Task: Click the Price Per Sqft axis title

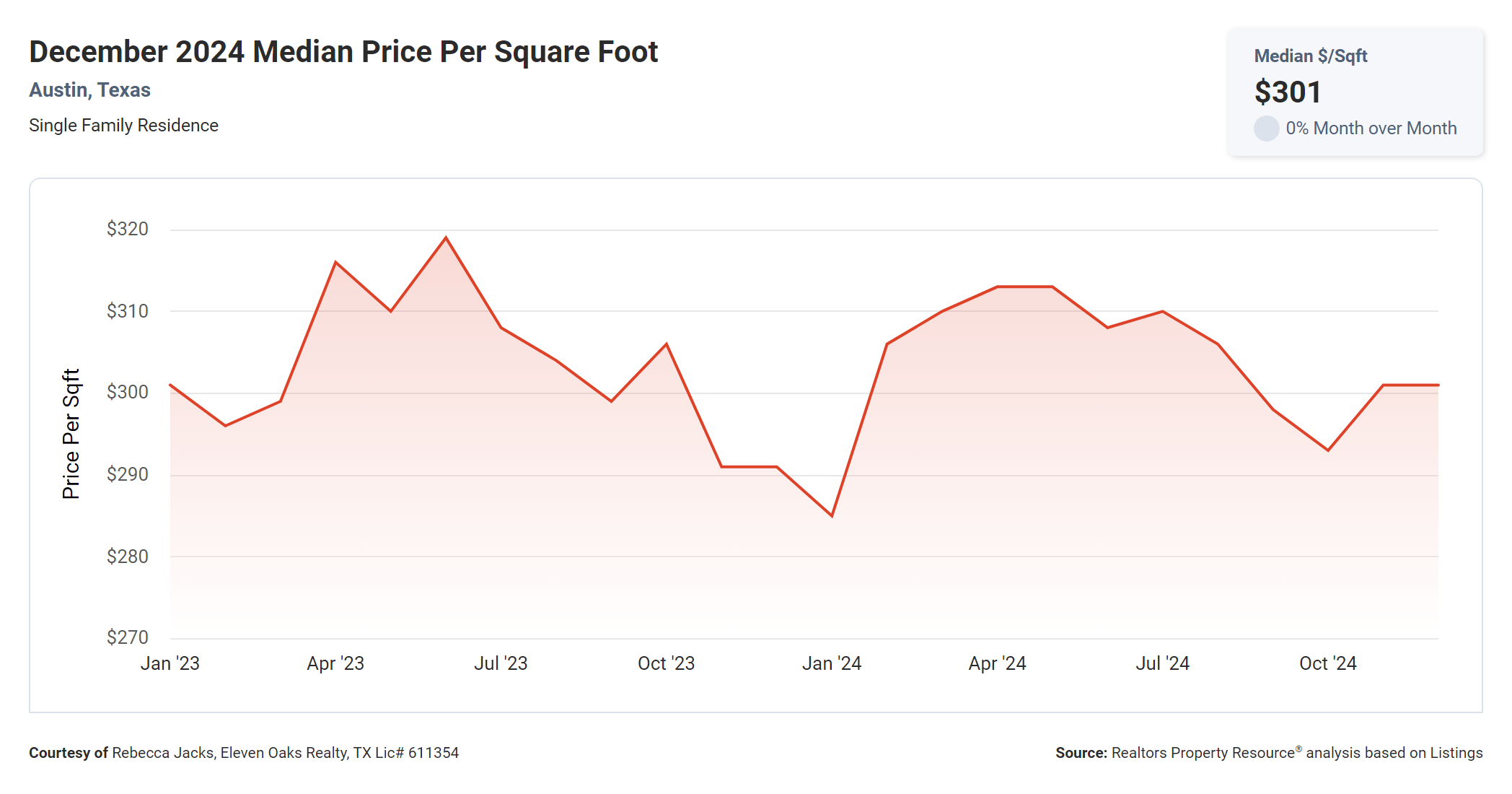Action: click(71, 434)
